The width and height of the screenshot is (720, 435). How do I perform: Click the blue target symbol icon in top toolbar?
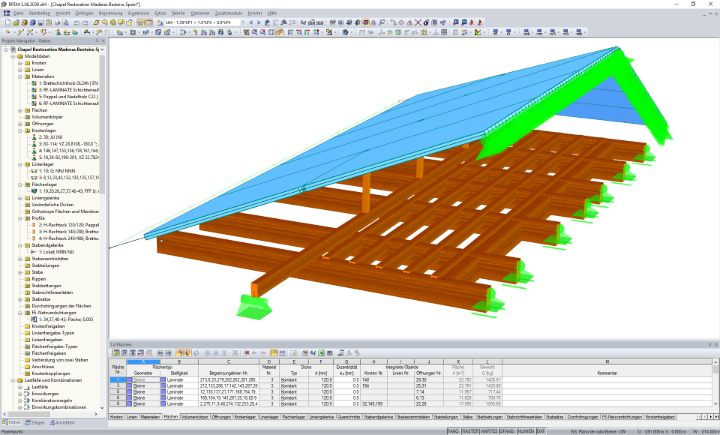(401, 22)
